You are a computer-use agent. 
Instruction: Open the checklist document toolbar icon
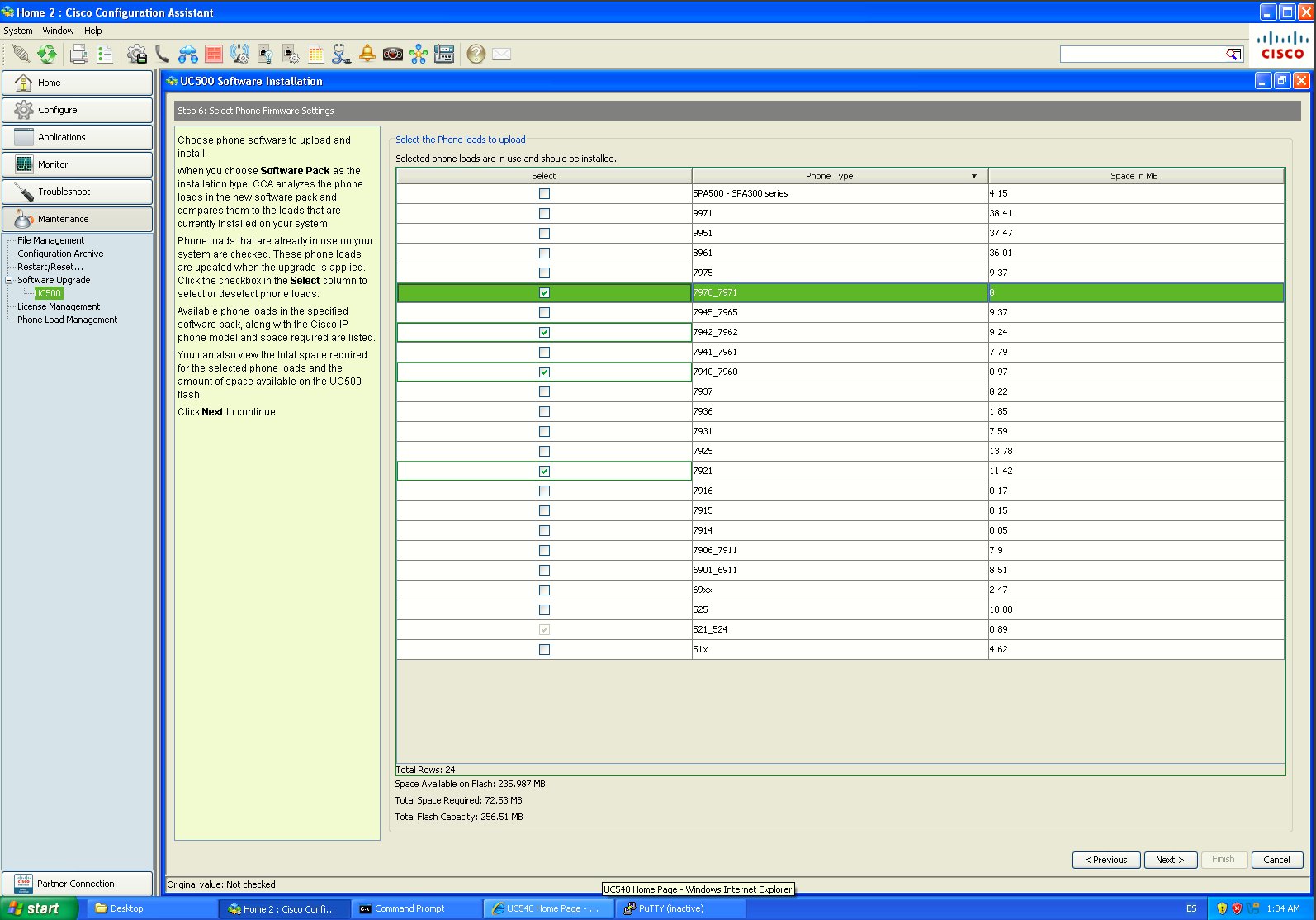[105, 55]
